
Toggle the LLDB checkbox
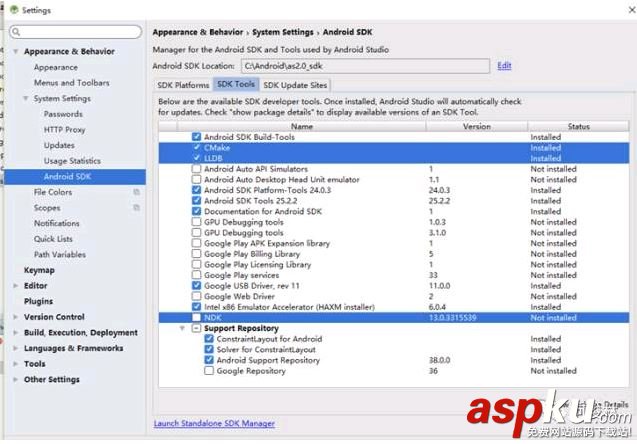click(197, 158)
